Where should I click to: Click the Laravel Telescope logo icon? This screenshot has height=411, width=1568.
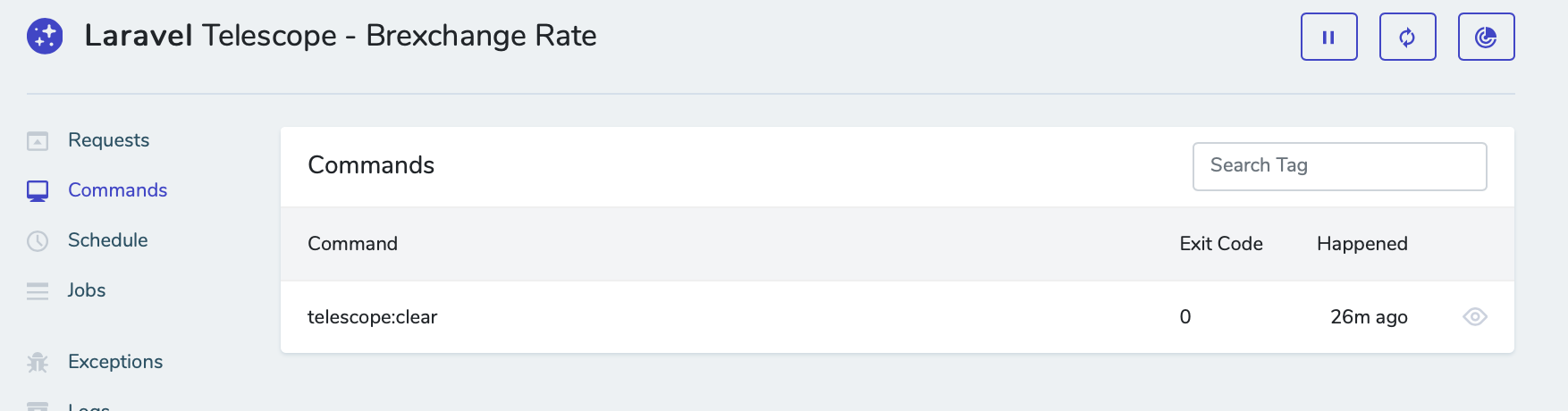45,37
